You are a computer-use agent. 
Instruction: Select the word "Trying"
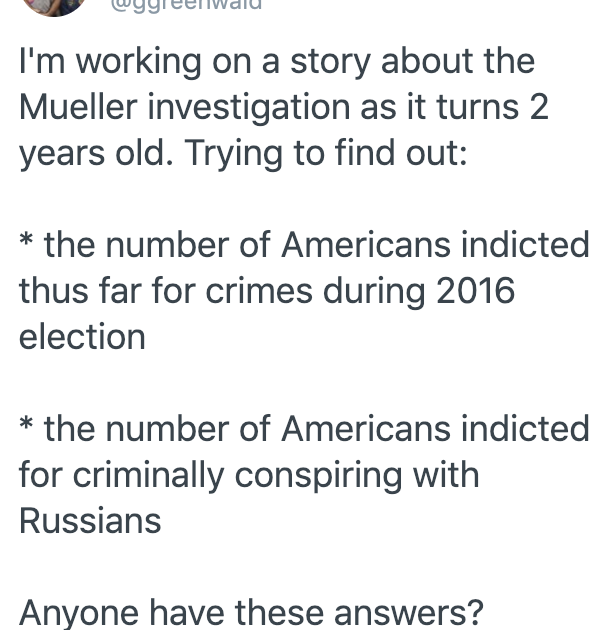[233, 154]
